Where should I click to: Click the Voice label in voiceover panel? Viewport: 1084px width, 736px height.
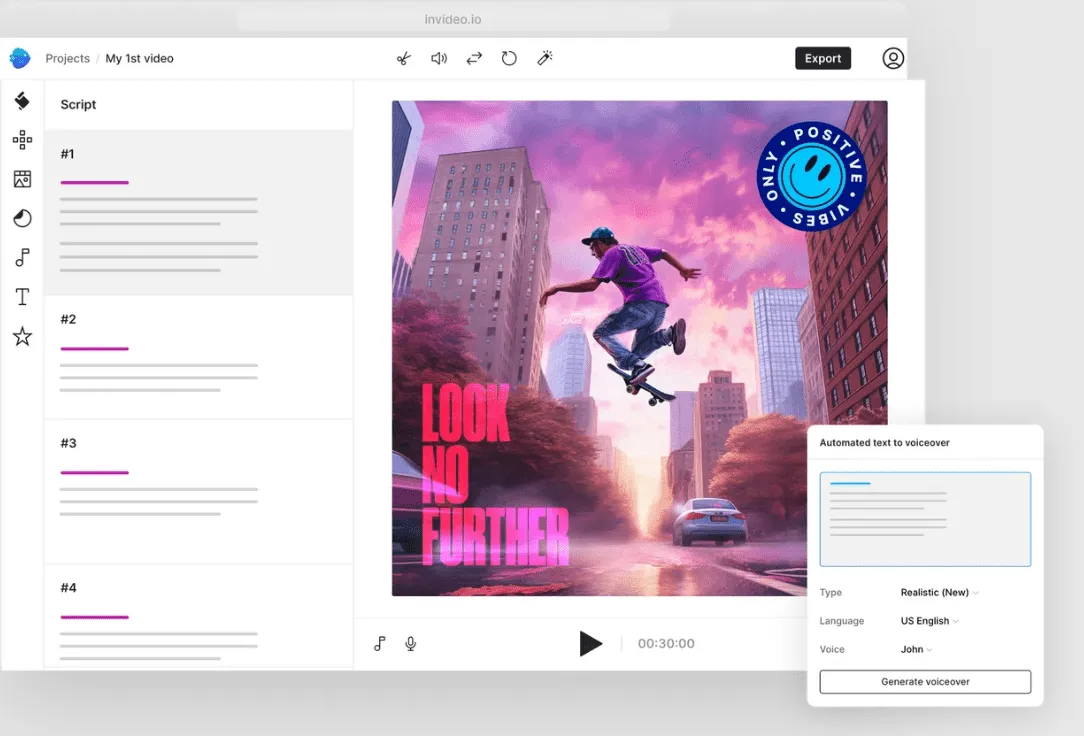[832, 649]
